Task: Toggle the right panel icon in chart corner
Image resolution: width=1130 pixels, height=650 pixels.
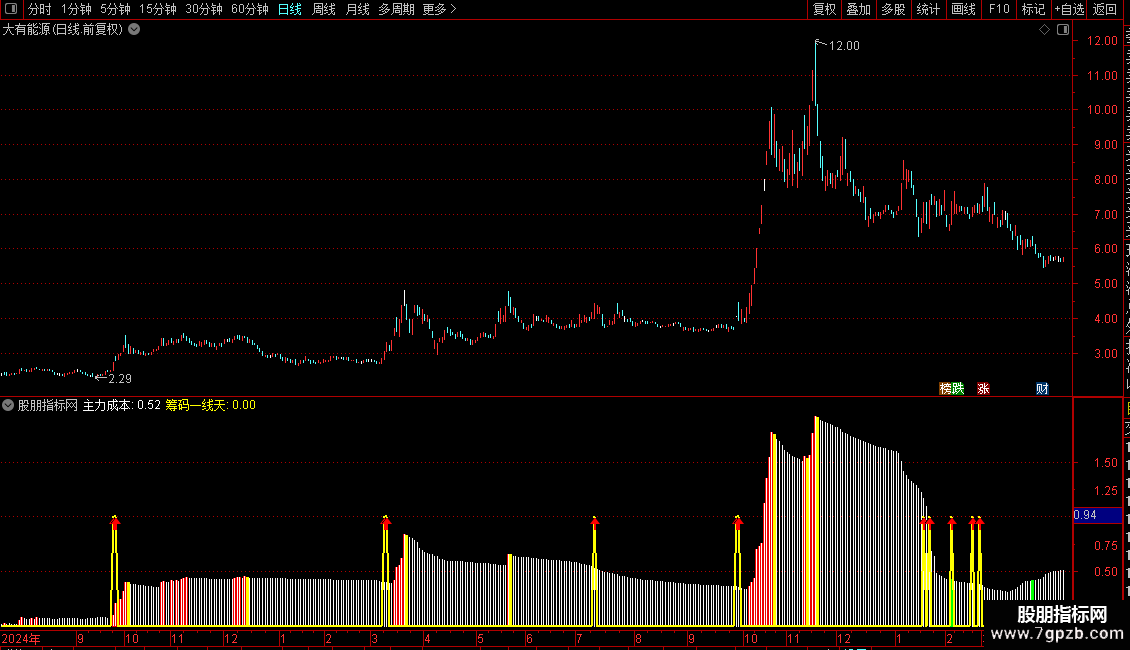Action: (1063, 30)
